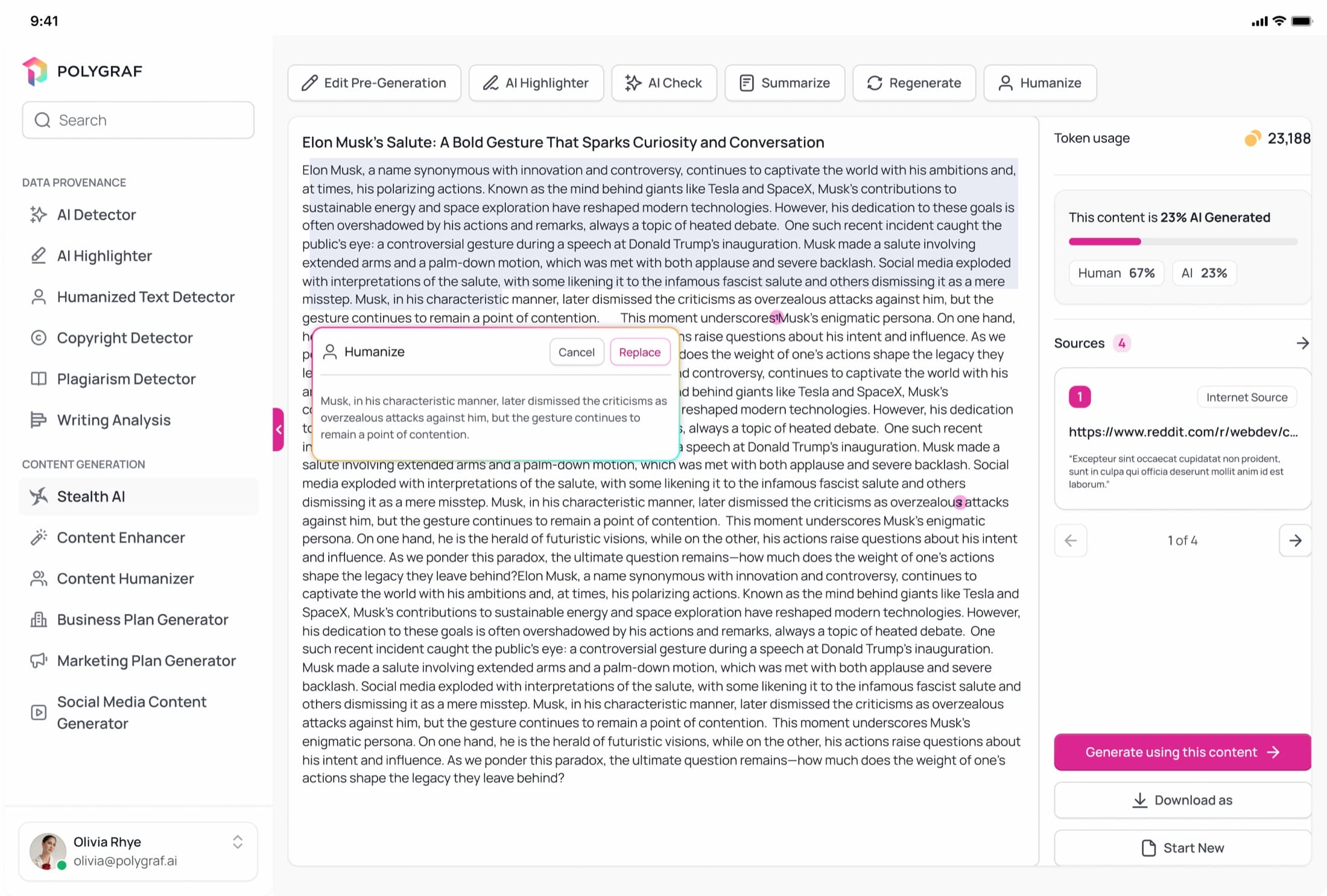Click email olivia@polygraf.ai

125,860
